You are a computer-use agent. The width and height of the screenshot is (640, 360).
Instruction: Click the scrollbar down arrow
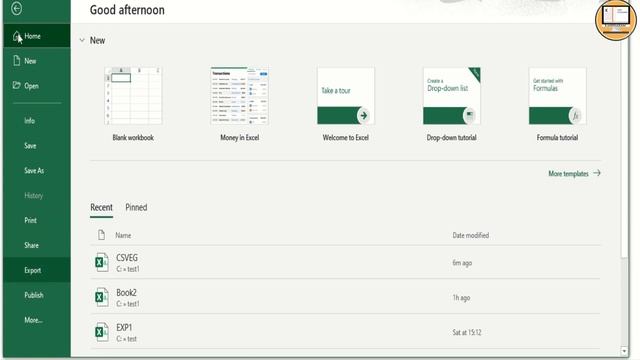(624, 351)
